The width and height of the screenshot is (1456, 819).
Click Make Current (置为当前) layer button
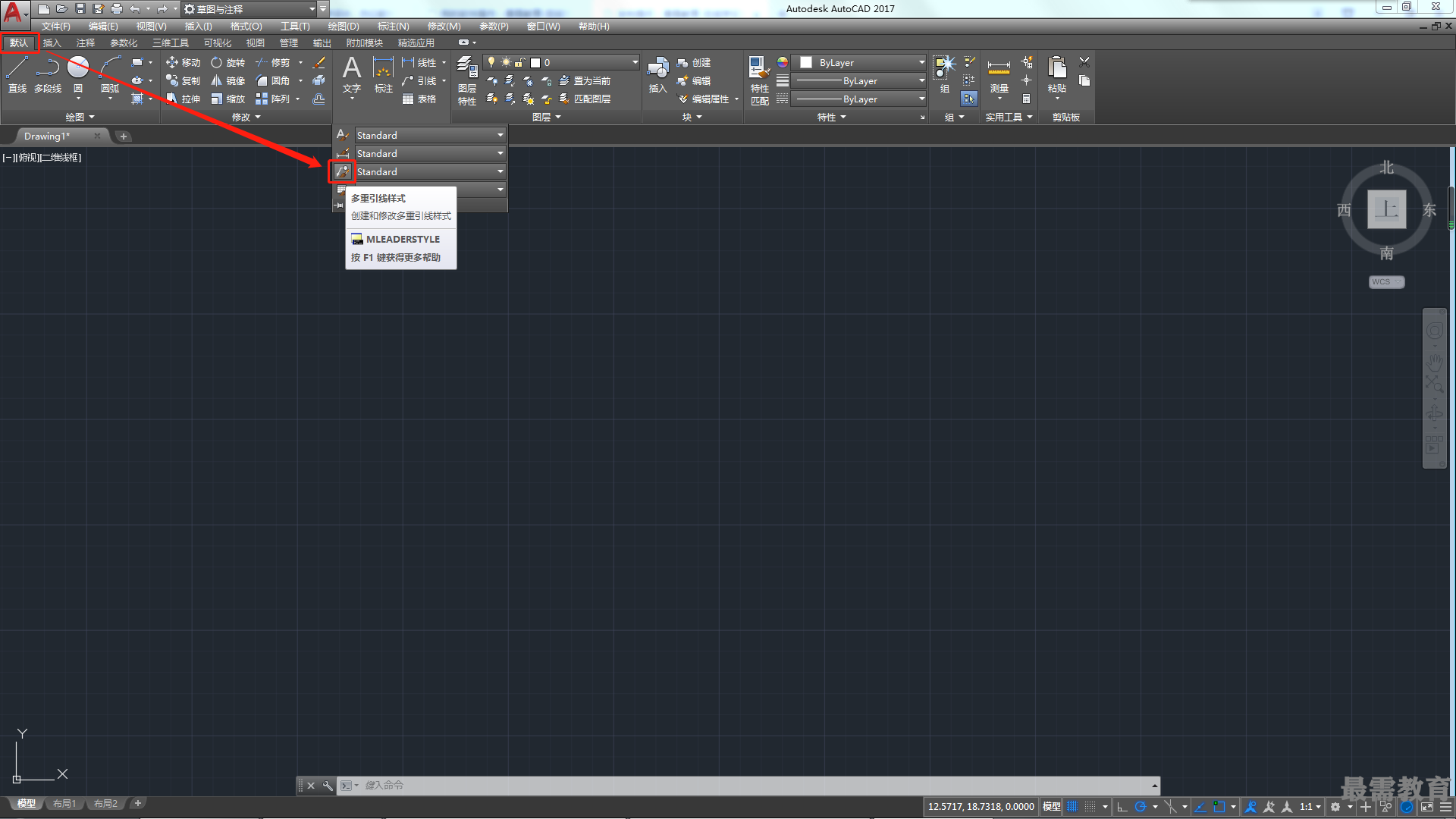(585, 80)
